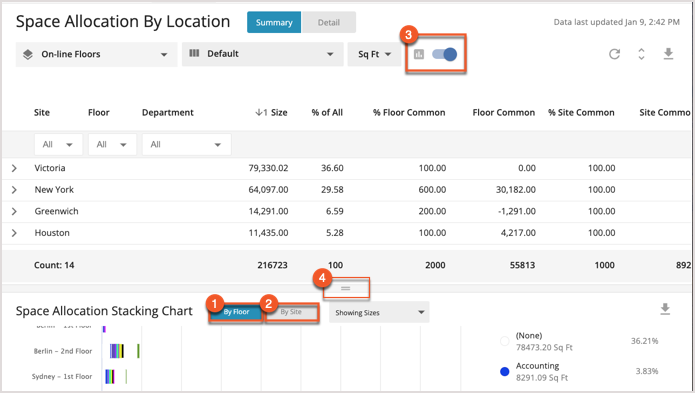Select the By Site chart view
This screenshot has height=393, width=695.
(x=291, y=312)
